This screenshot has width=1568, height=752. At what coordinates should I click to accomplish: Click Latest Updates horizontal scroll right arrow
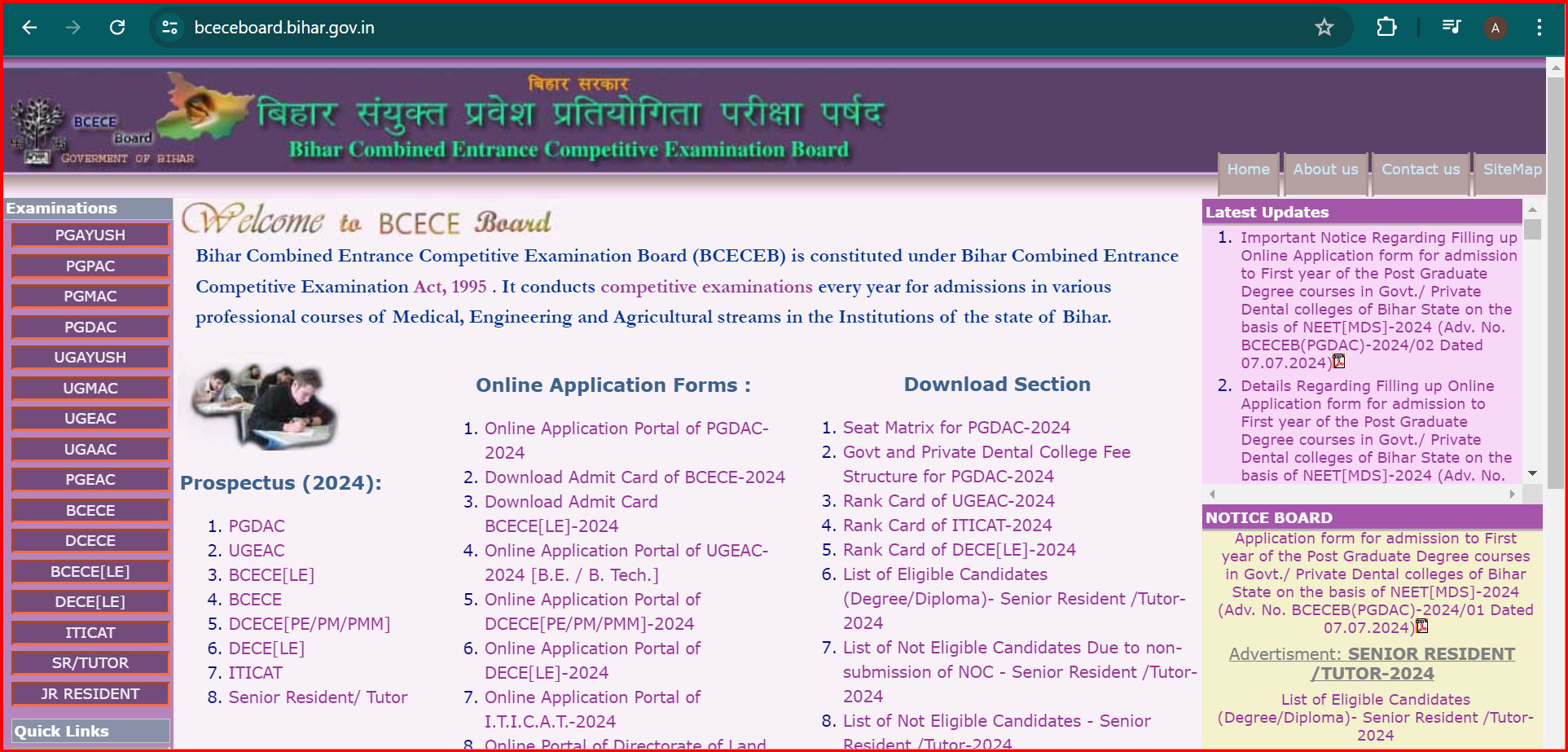click(1513, 494)
